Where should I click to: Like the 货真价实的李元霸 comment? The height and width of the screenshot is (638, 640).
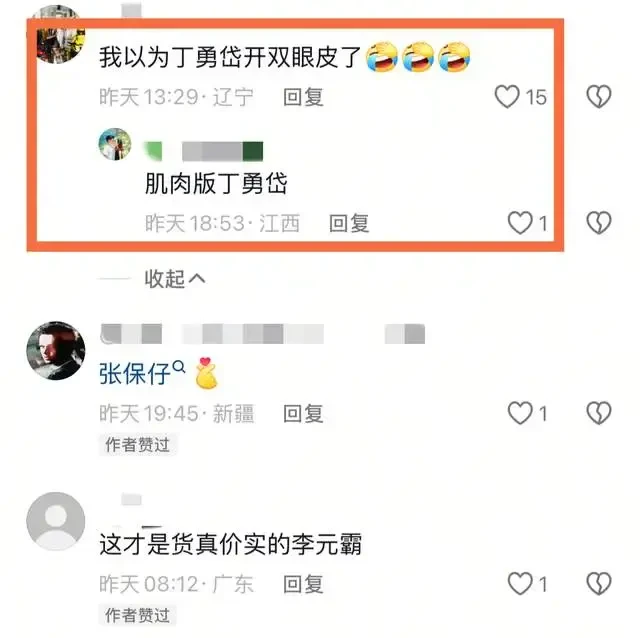[x=520, y=584]
